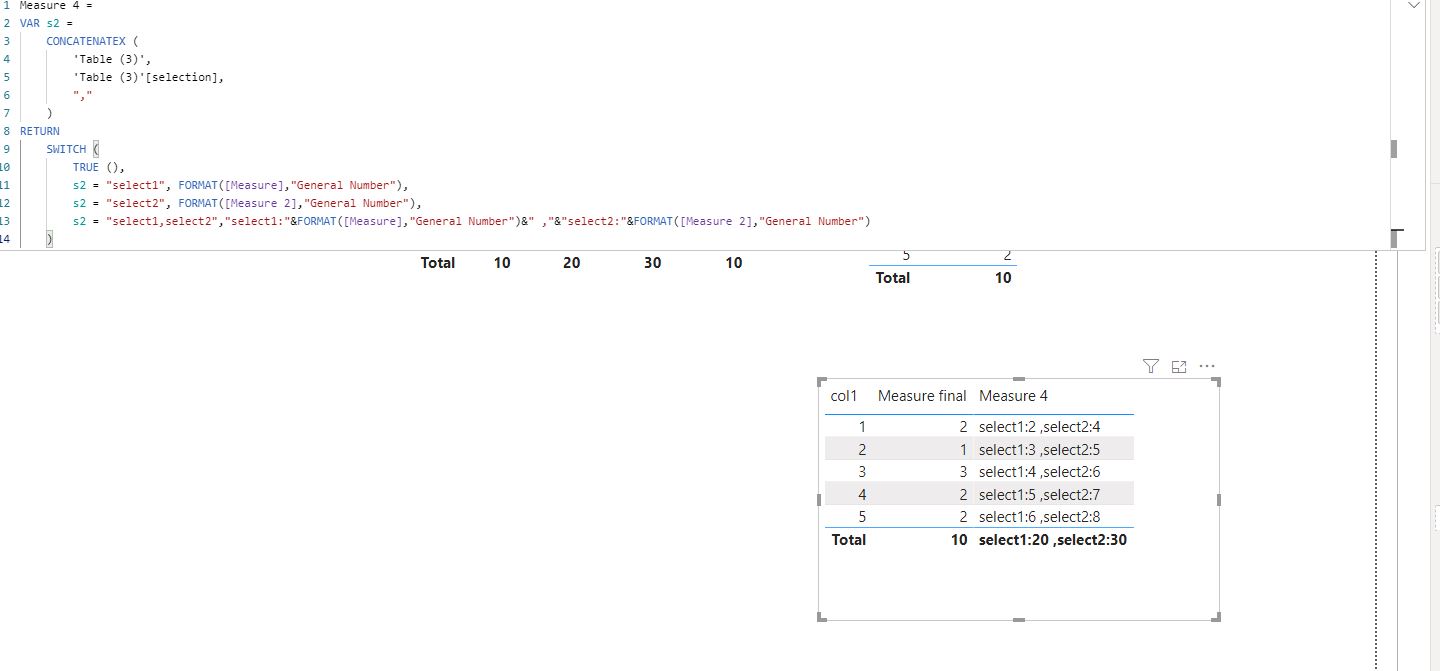The width and height of the screenshot is (1440, 671).
Task: Sort by the Measure final column header
Action: coord(922,396)
